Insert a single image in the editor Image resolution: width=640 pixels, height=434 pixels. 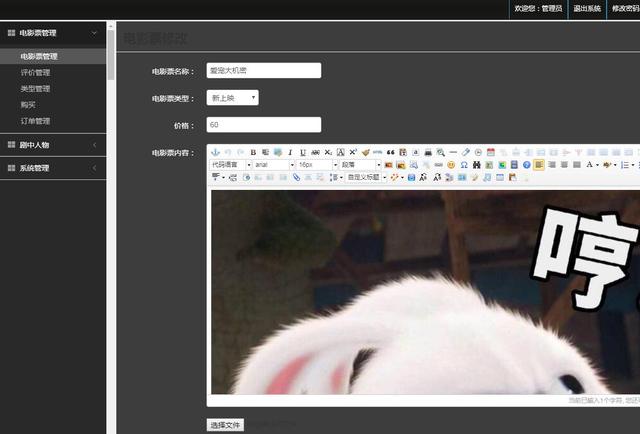click(x=388, y=165)
